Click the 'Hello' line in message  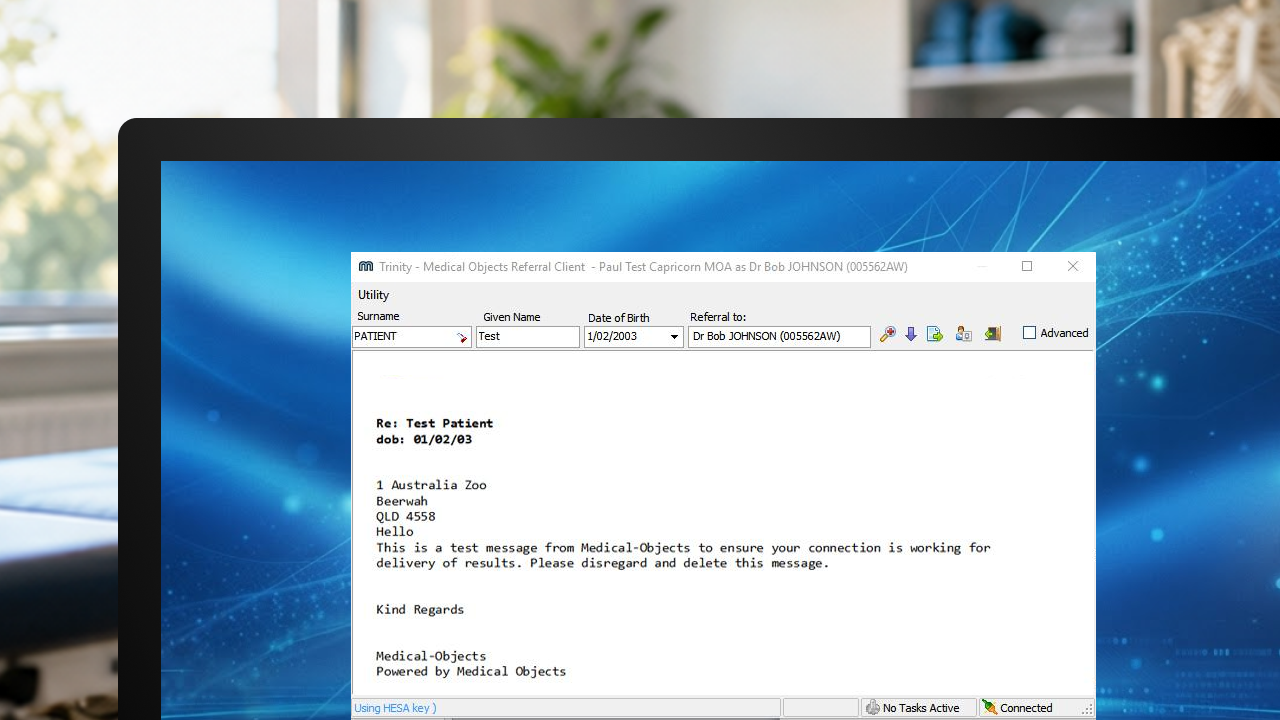[x=394, y=532]
